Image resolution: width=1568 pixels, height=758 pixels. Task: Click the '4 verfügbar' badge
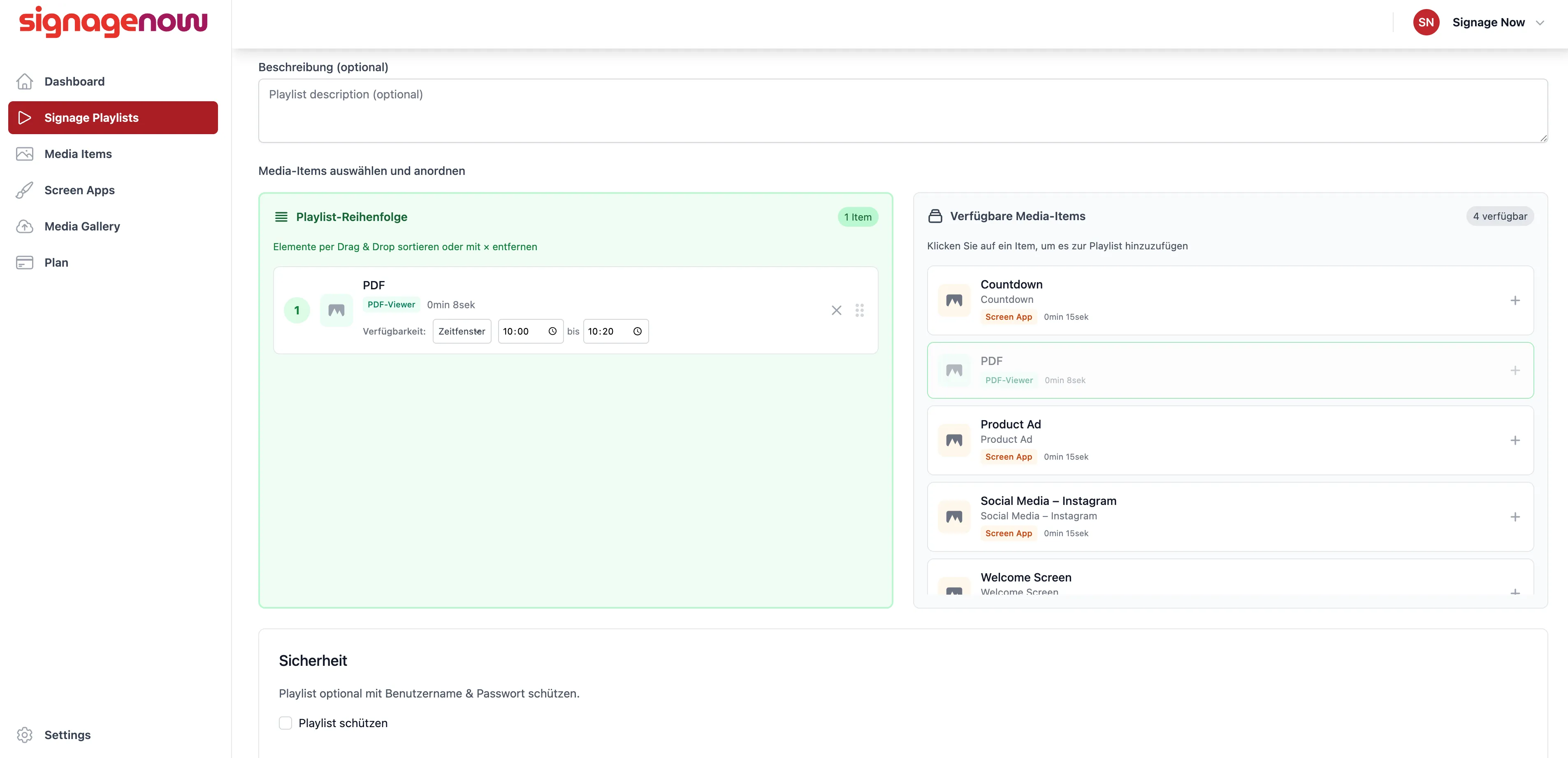(x=1500, y=216)
